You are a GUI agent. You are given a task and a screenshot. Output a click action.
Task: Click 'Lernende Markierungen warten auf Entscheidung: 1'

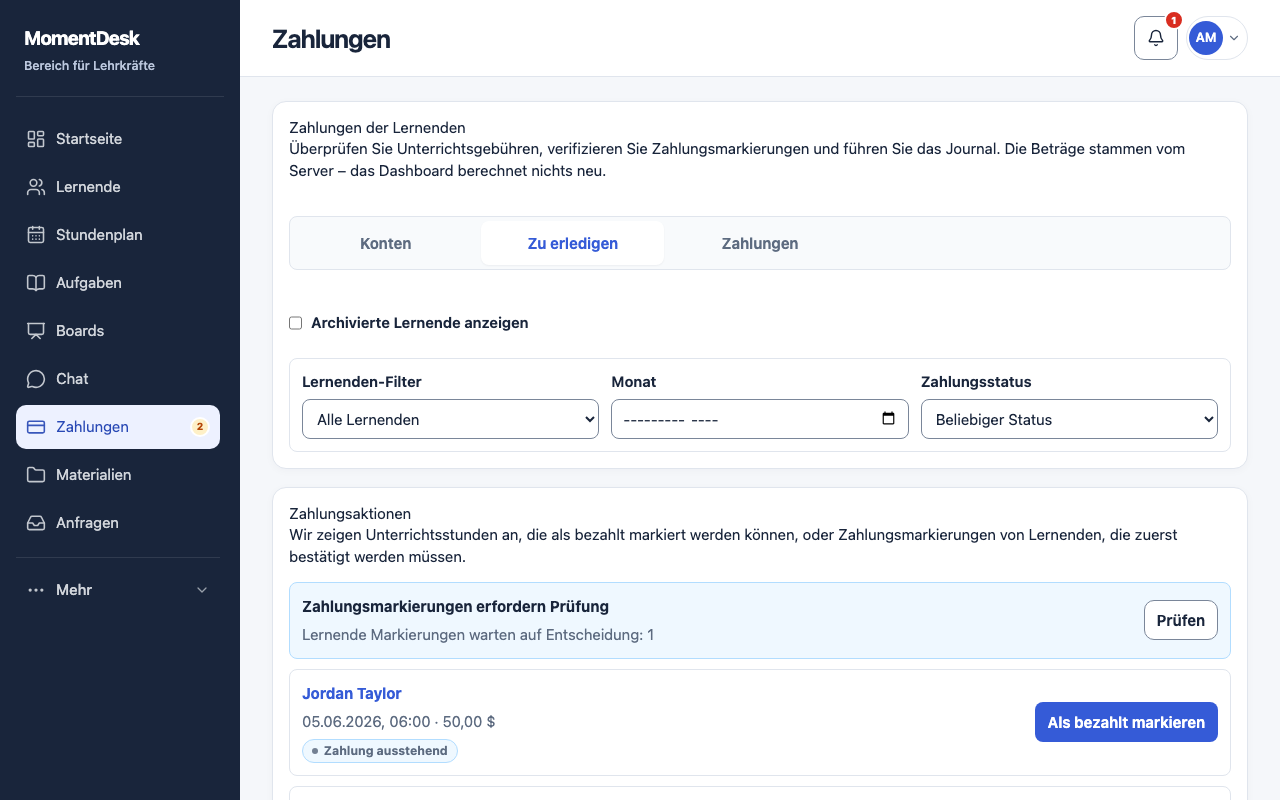[478, 635]
